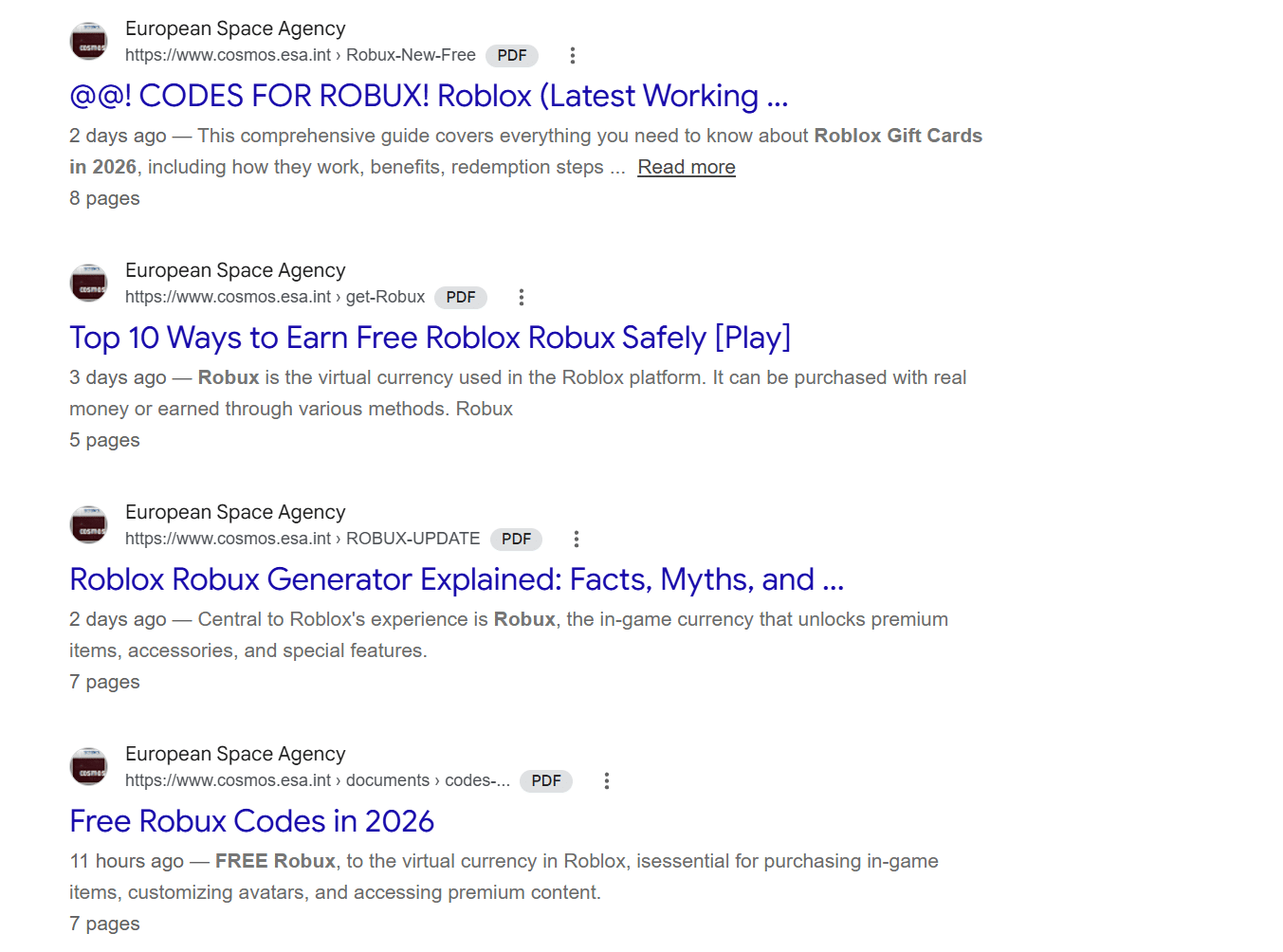
Task: Click URL cosmos.esa.int › get-Robux
Action: tap(275, 297)
